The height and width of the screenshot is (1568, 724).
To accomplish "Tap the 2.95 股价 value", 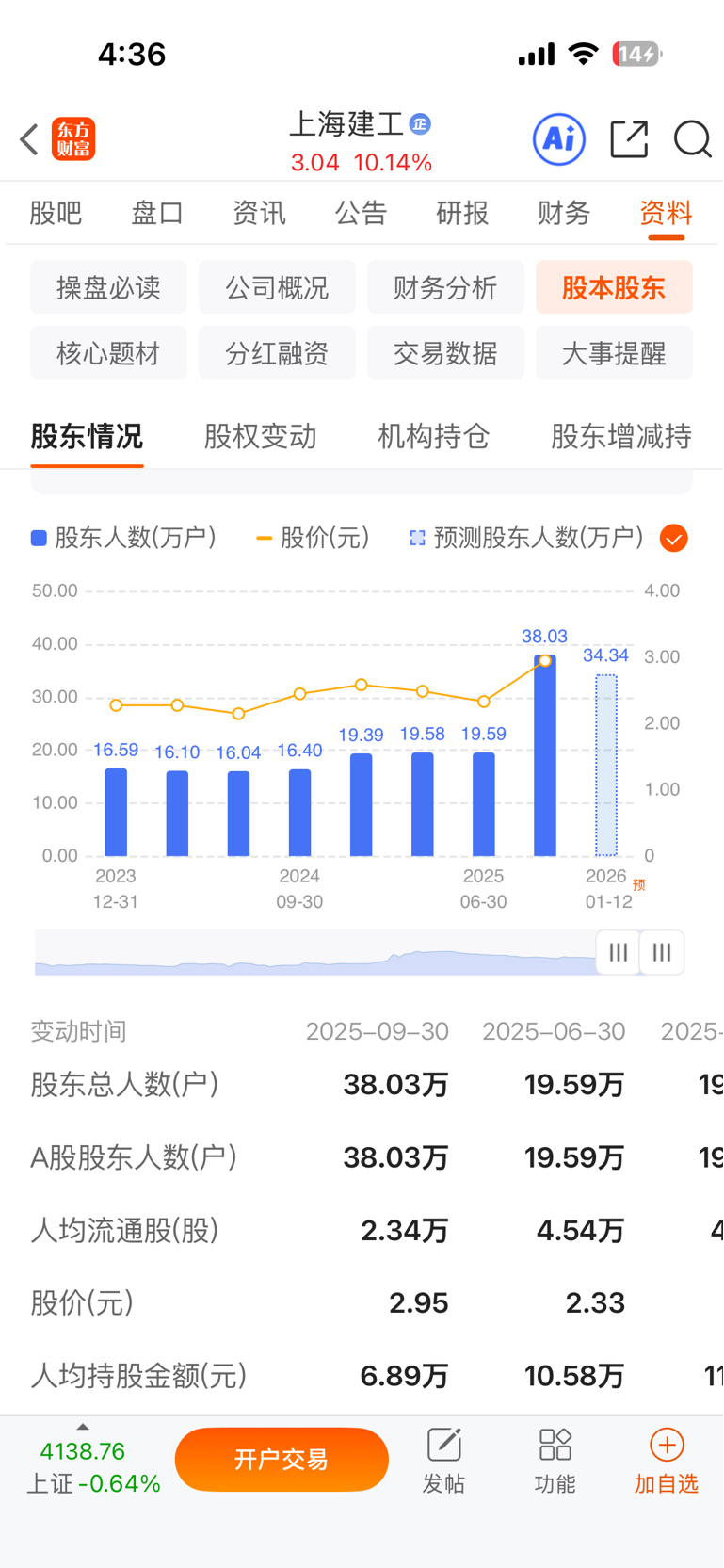I will click(419, 1302).
